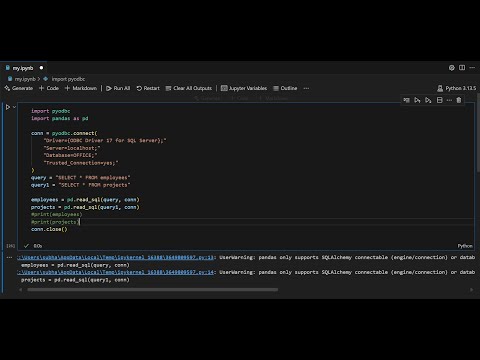Open the editor More Actions ellipsis
480x360 pixels.
tap(472, 68)
